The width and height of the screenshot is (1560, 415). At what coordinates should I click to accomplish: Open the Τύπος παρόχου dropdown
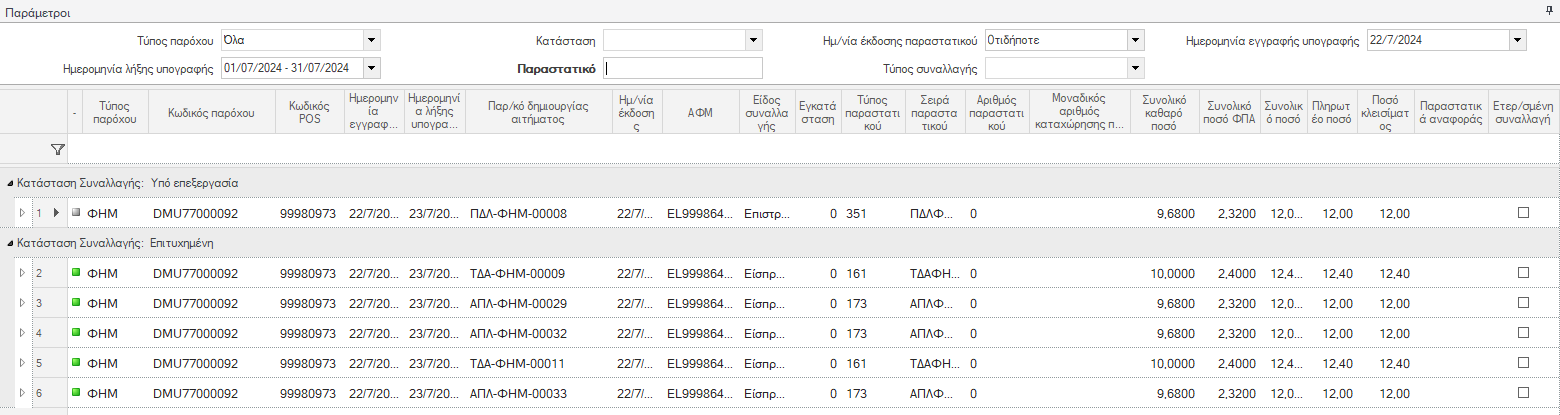coord(372,41)
